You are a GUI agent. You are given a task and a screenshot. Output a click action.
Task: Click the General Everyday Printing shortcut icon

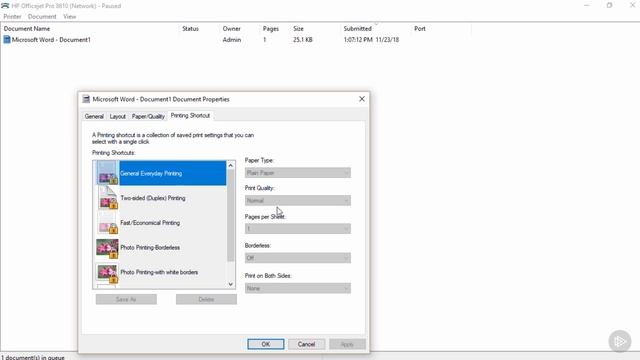(107, 173)
